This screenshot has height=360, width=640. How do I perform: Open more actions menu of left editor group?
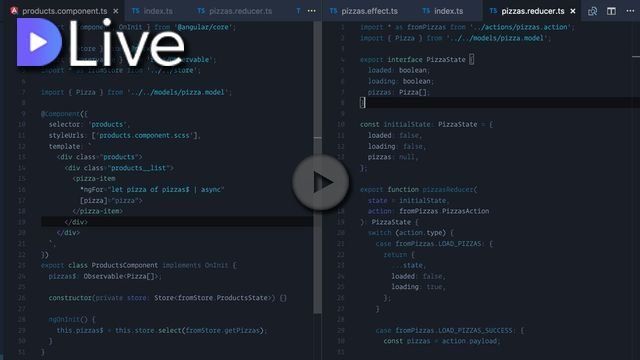tap(311, 11)
